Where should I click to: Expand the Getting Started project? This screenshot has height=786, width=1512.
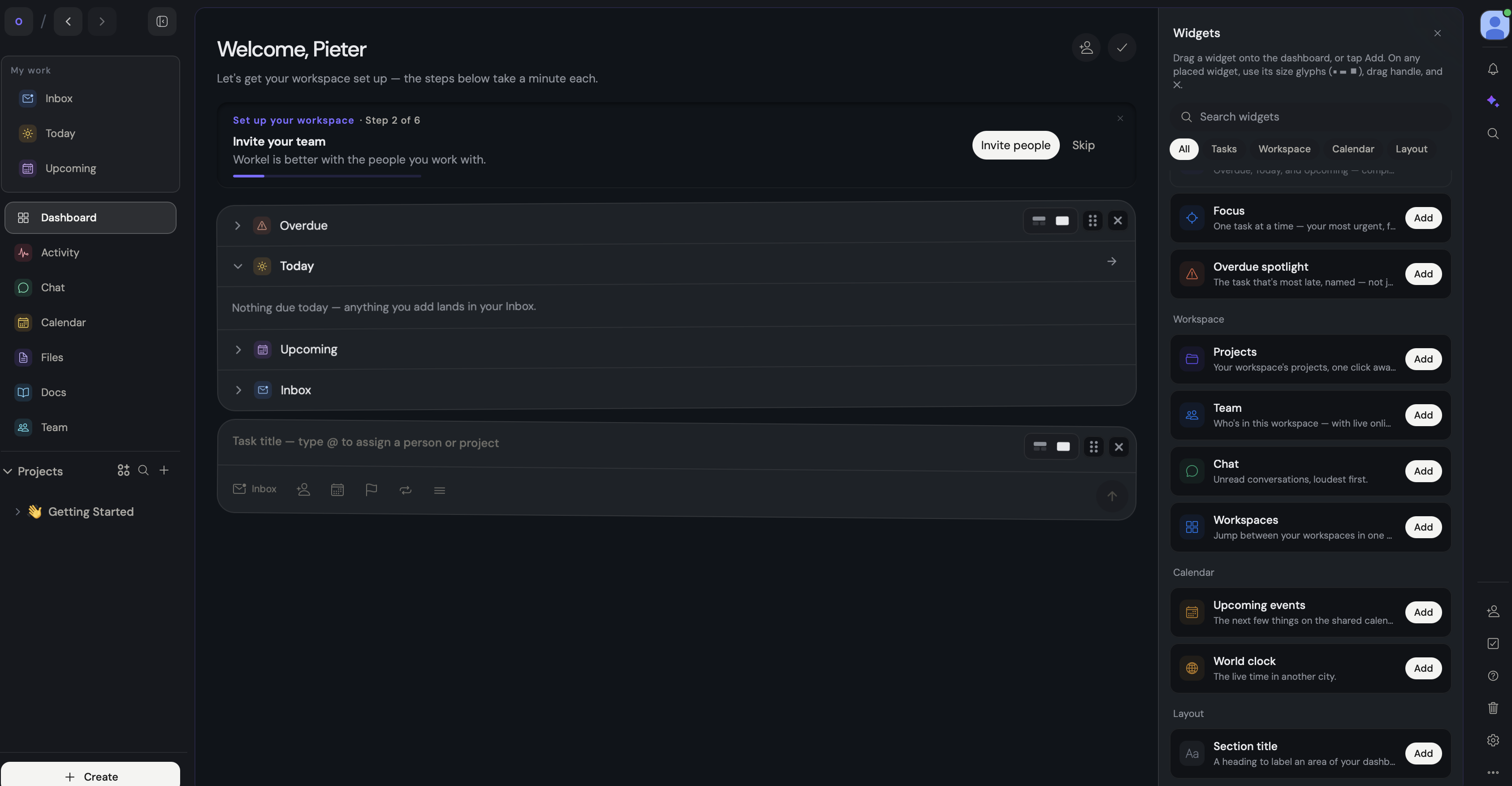click(17, 512)
